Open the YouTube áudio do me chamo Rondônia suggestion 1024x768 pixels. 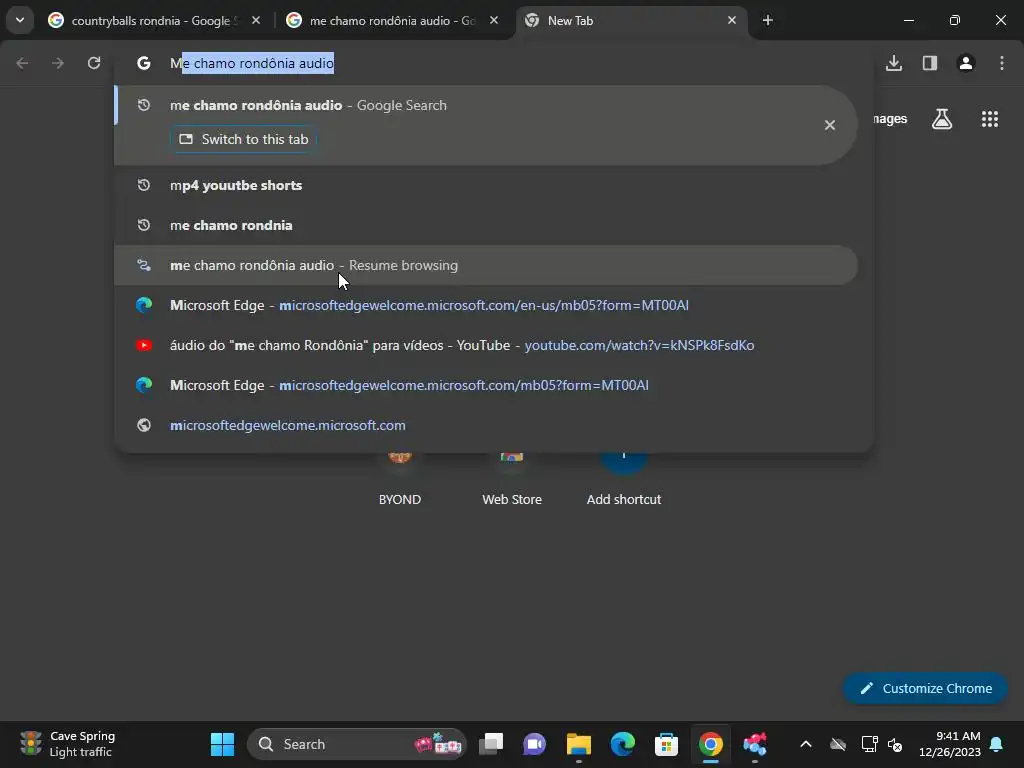pos(486,345)
